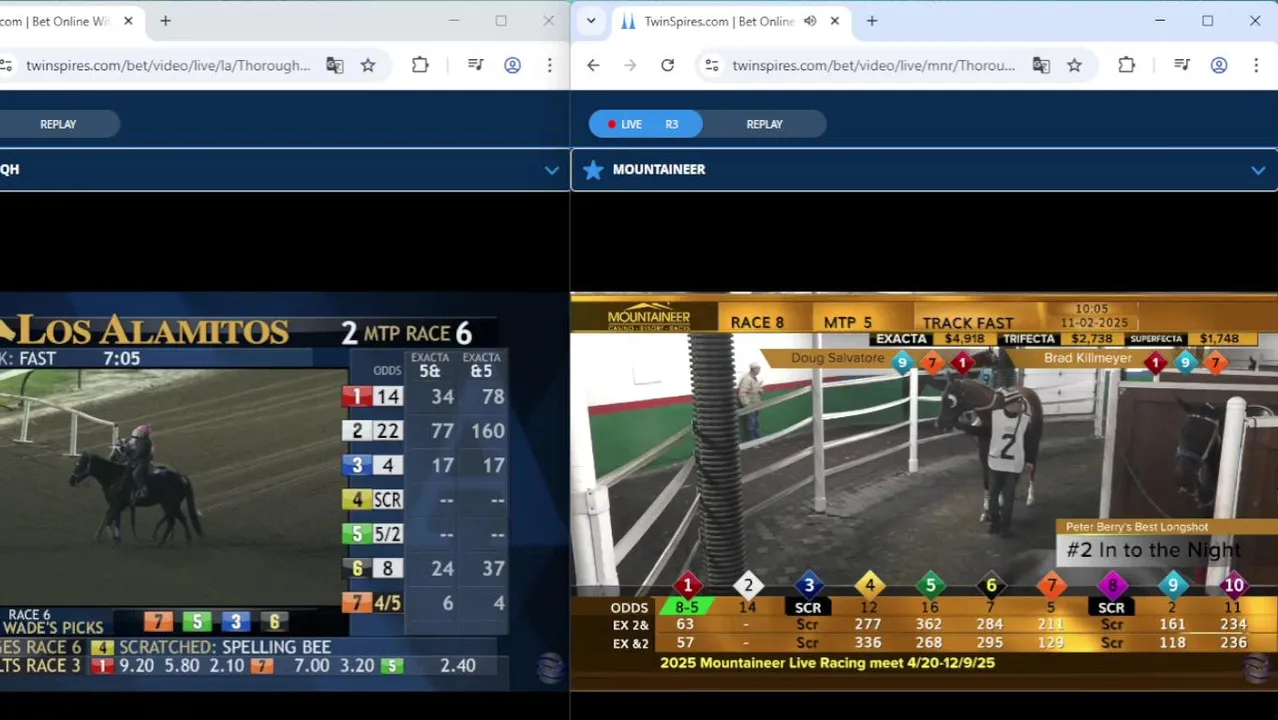1278x720 pixels.
Task: Click the MOUNTAINEER track name text
Action: point(659,170)
